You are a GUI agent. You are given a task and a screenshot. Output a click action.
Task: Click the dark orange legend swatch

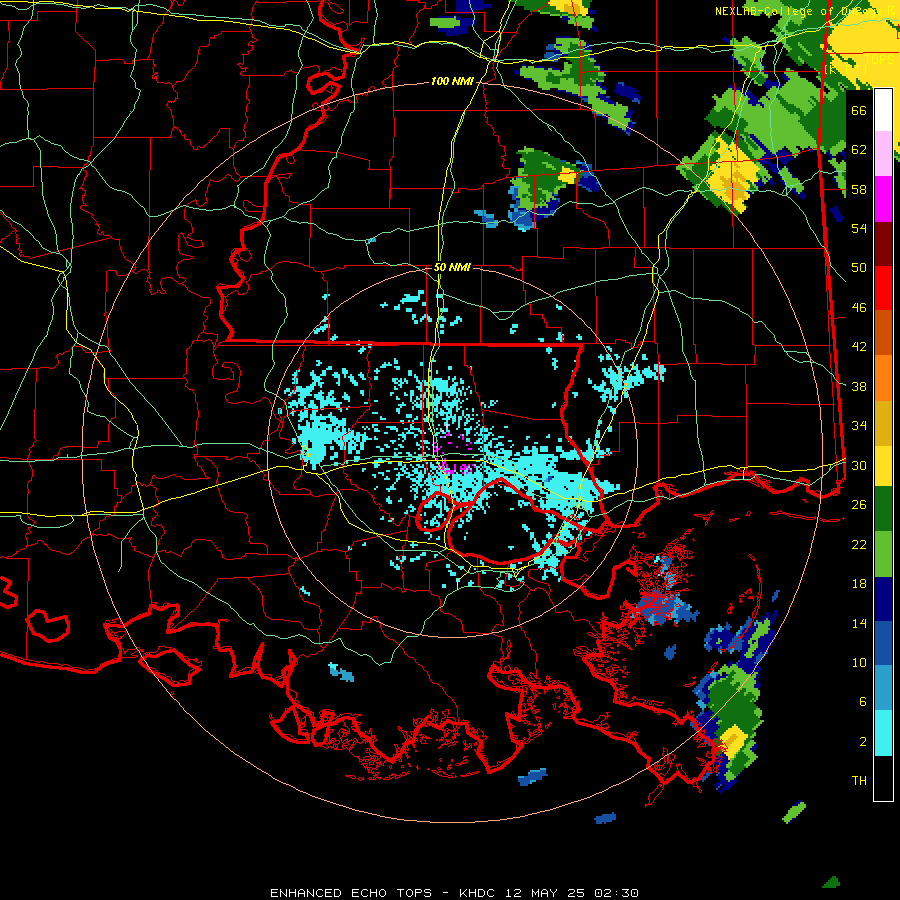point(883,332)
